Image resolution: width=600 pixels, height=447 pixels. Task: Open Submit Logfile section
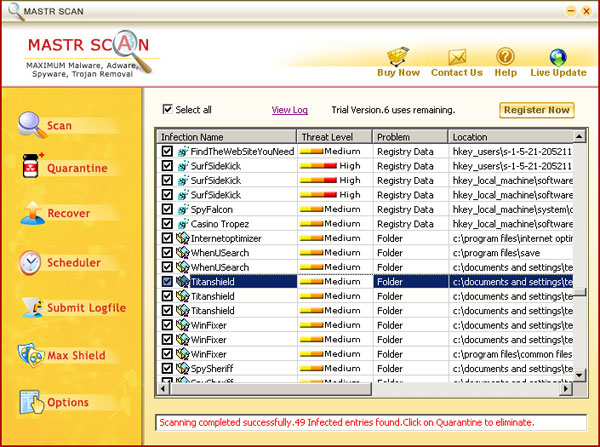click(x=86, y=308)
